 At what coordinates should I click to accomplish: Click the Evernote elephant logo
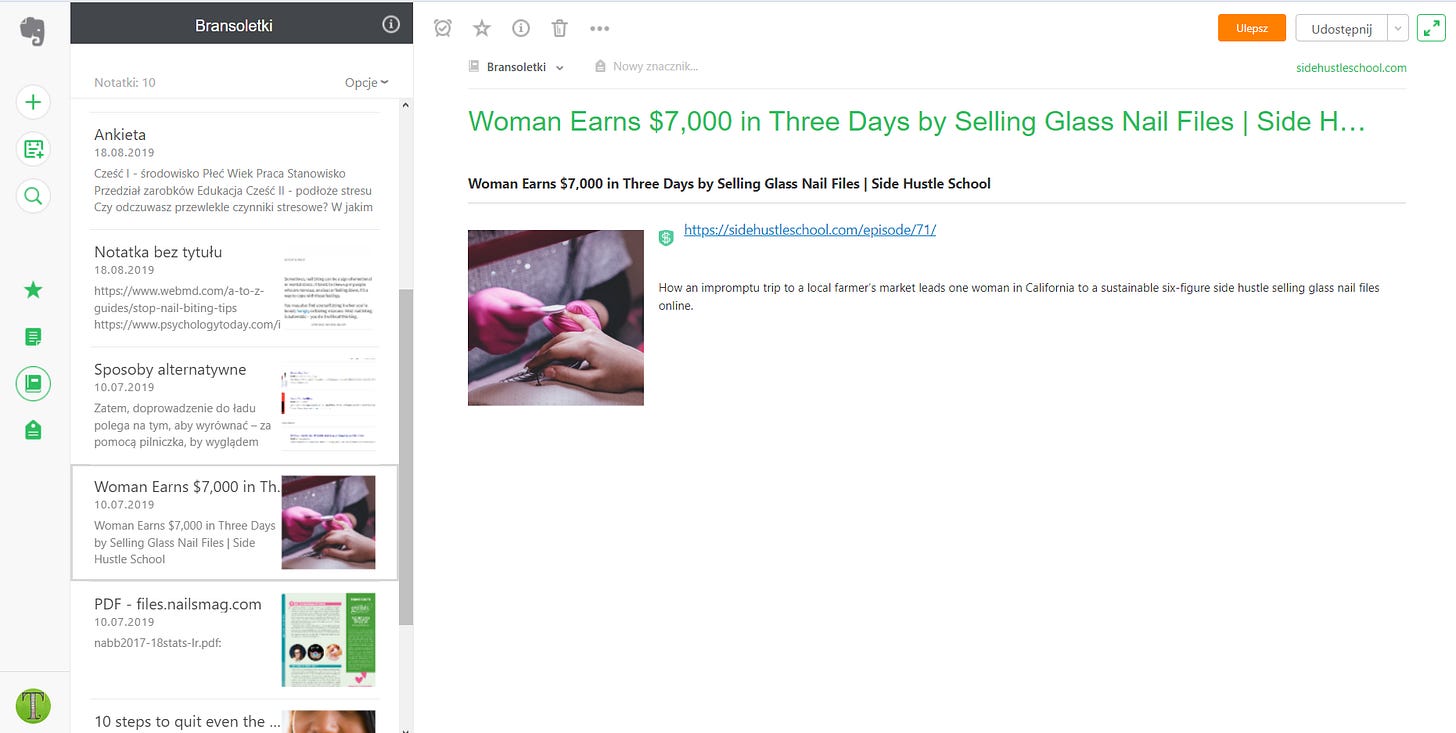(33, 32)
